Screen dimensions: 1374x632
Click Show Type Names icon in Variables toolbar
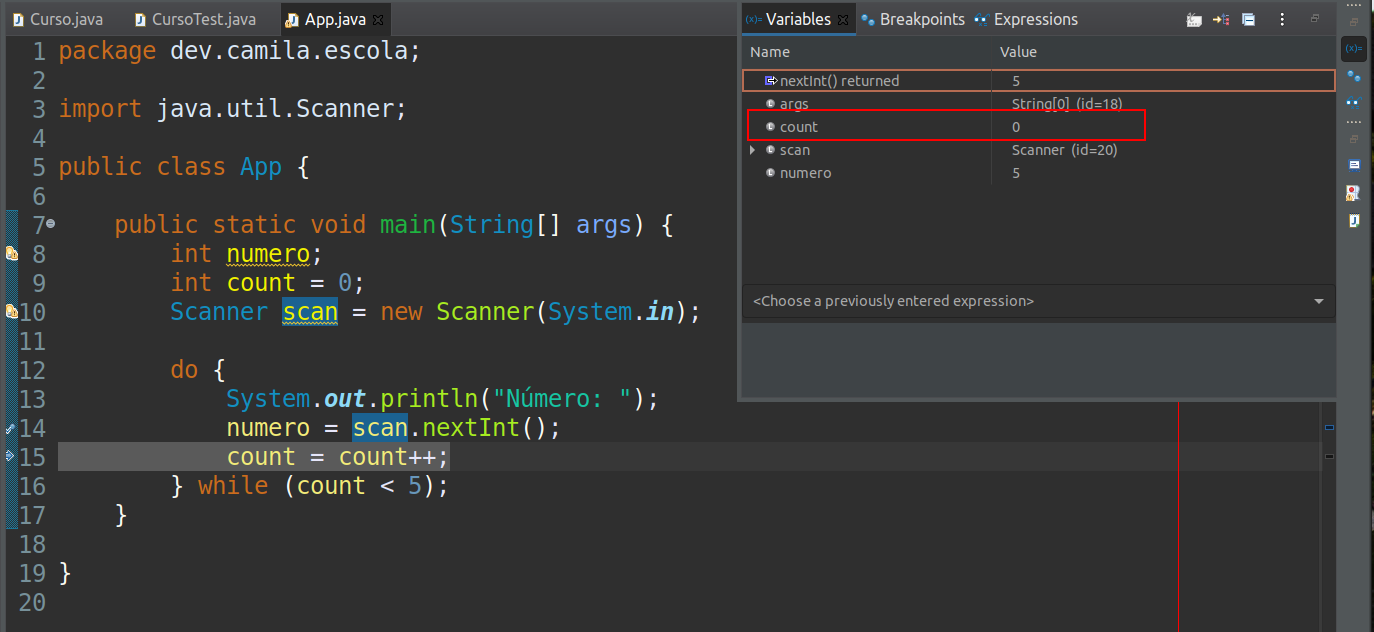pyautogui.click(x=1194, y=19)
